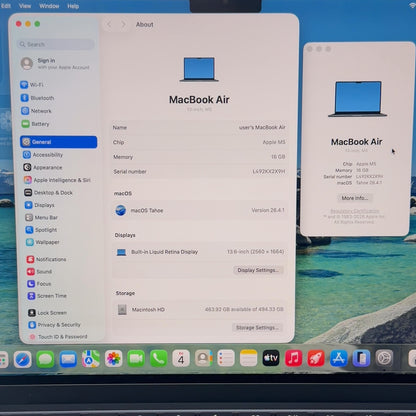Viewport: 416px width, 416px height.
Task: Open Apple Intelligence & Siri settings
Action: point(57,180)
